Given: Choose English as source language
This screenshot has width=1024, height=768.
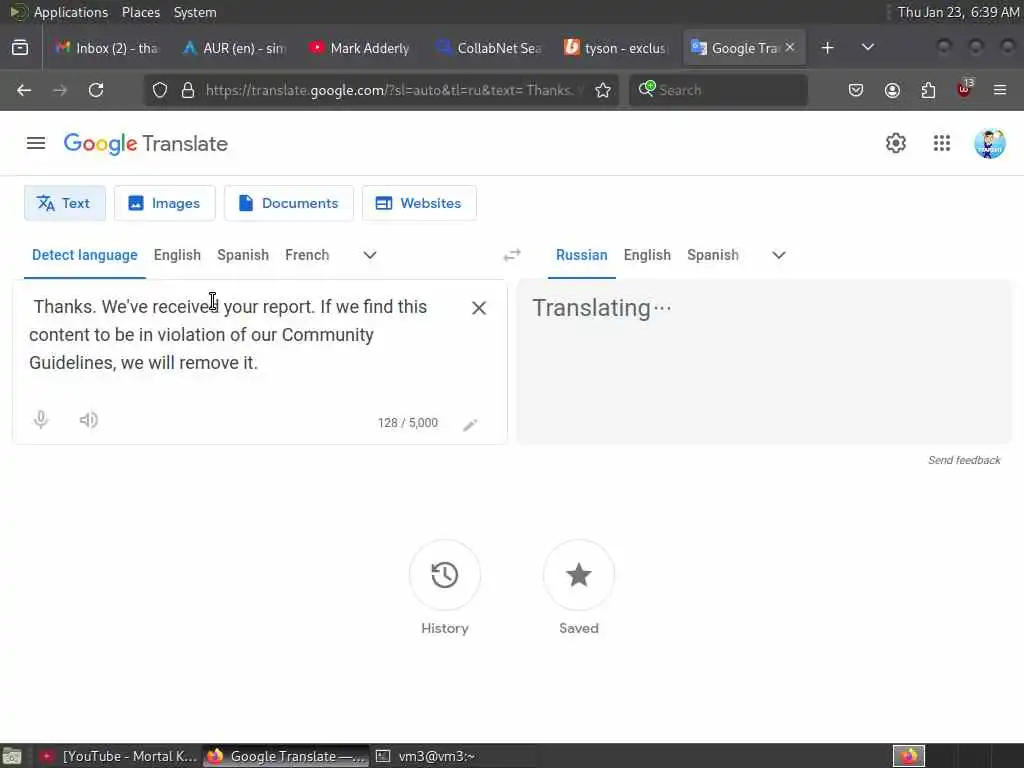Looking at the screenshot, I should 177,255.
